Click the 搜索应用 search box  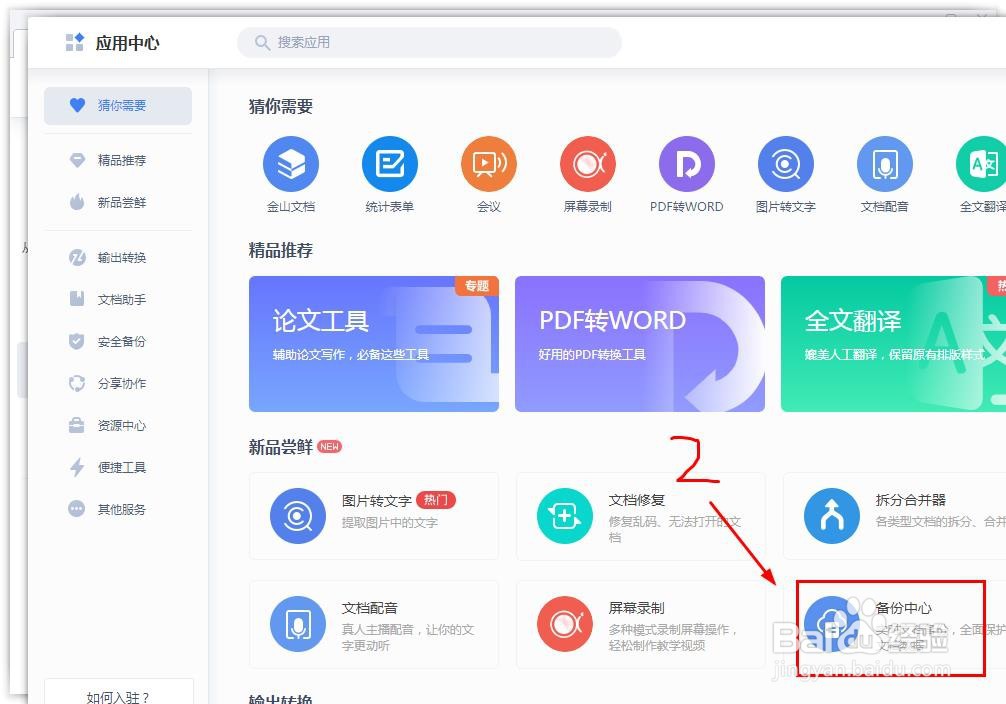point(430,43)
